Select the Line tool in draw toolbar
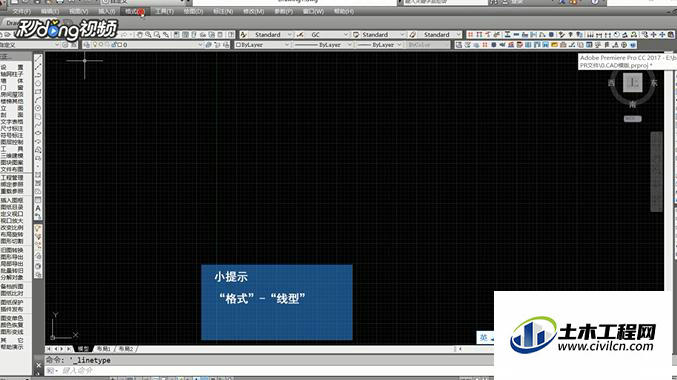The width and height of the screenshot is (677, 380). click(38, 59)
